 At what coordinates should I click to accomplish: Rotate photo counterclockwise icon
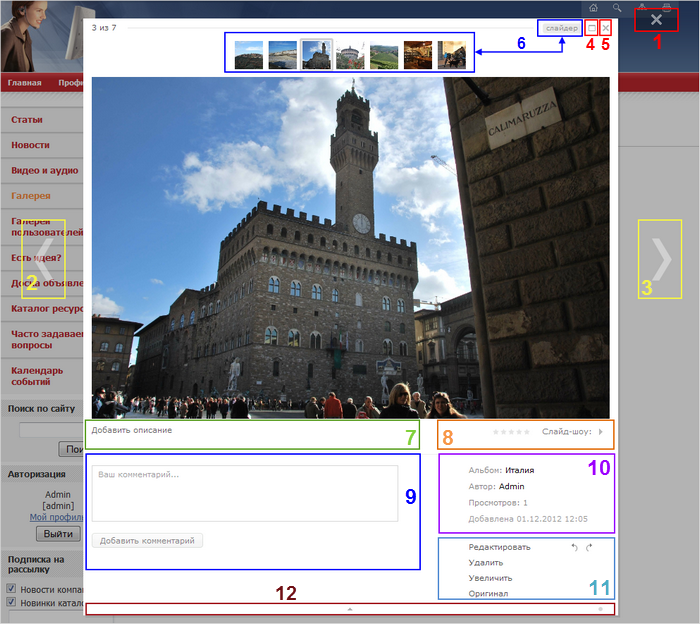click(575, 547)
